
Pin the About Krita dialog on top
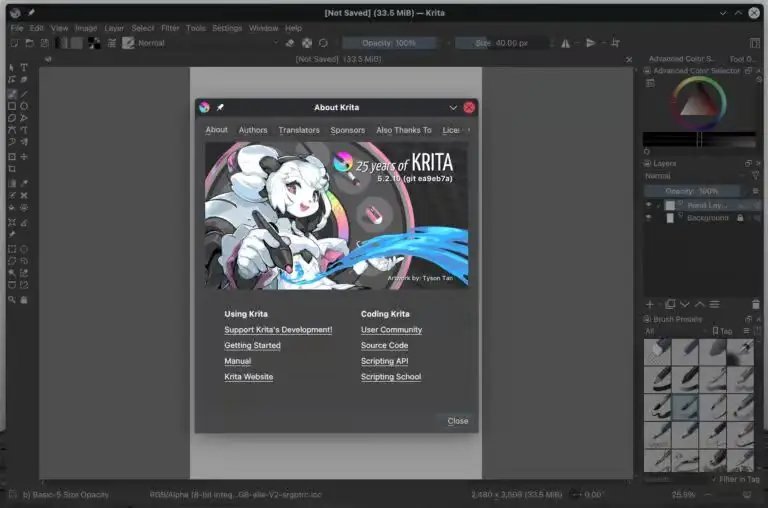pos(220,107)
